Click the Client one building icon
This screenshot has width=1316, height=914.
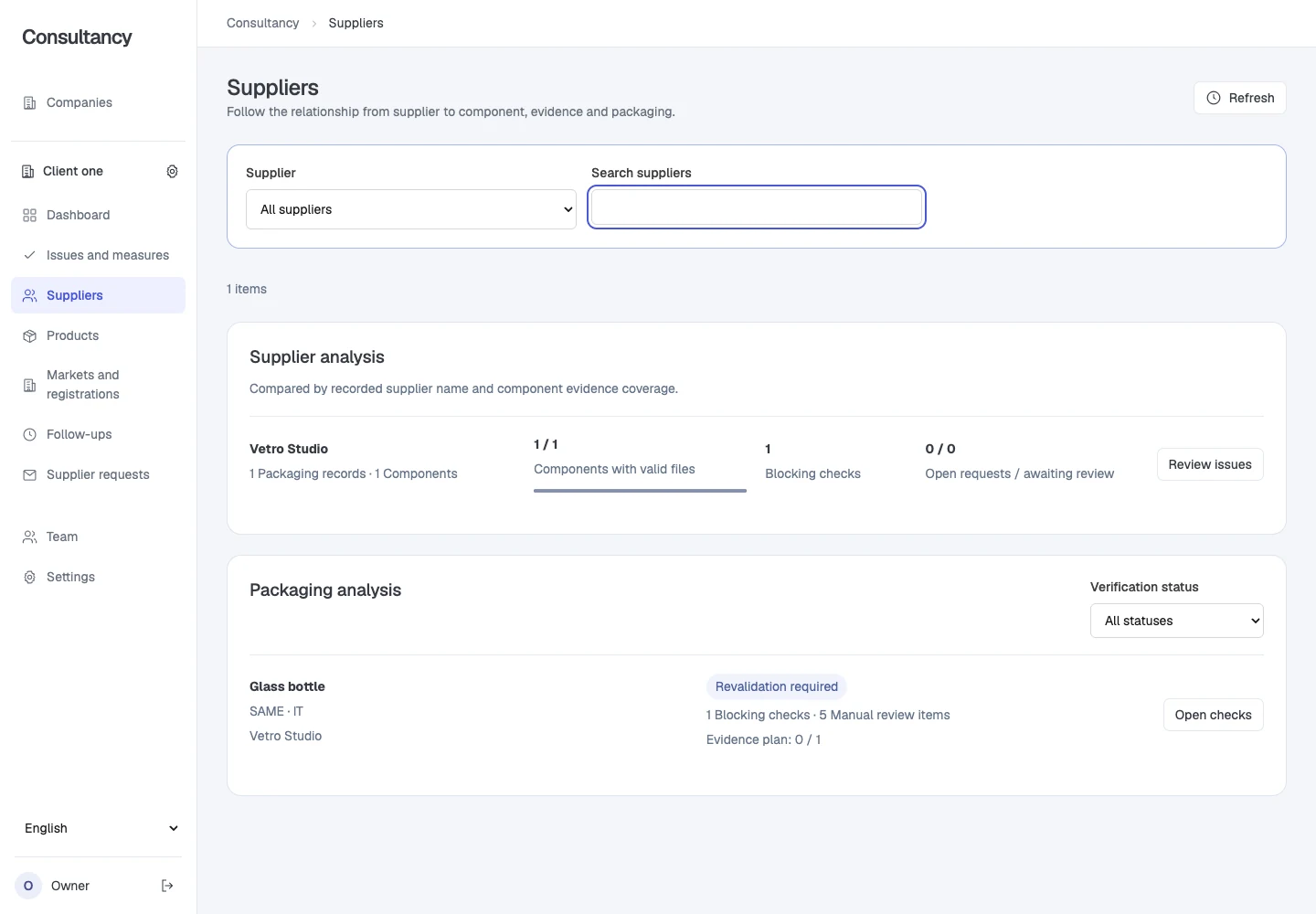pyautogui.click(x=27, y=172)
